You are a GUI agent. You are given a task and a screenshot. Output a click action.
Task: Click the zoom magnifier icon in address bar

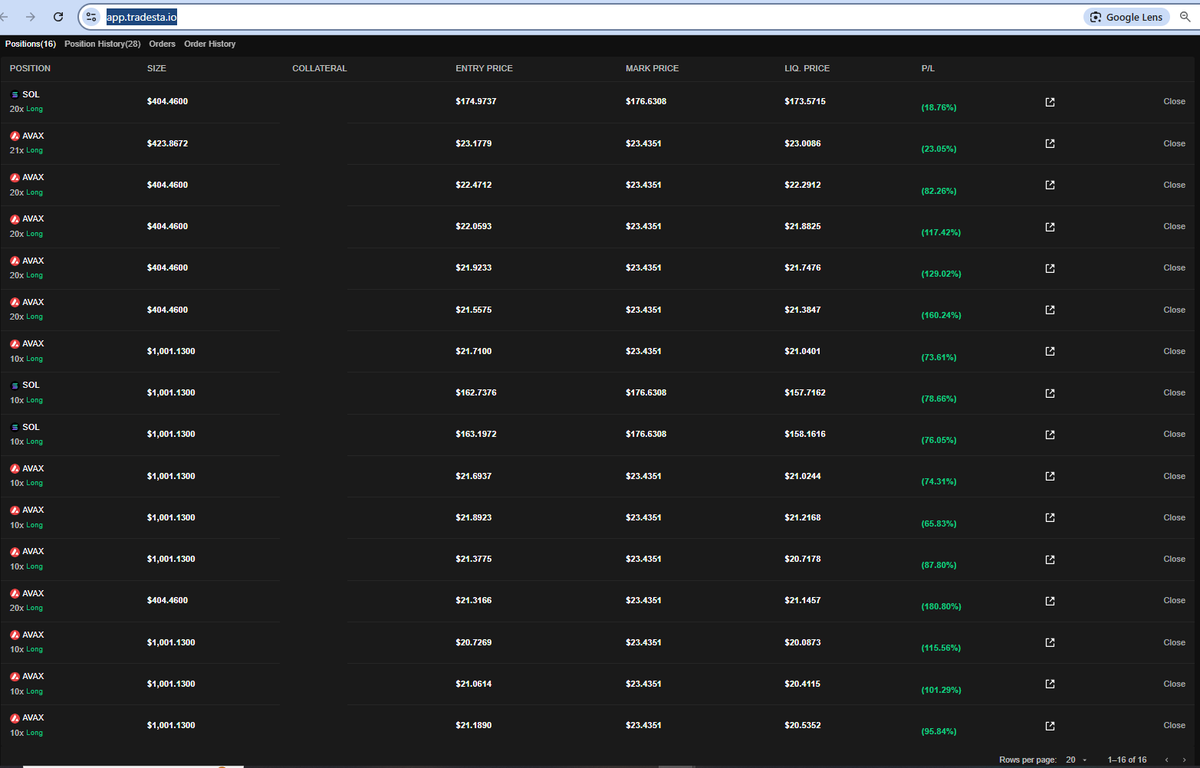1185,17
